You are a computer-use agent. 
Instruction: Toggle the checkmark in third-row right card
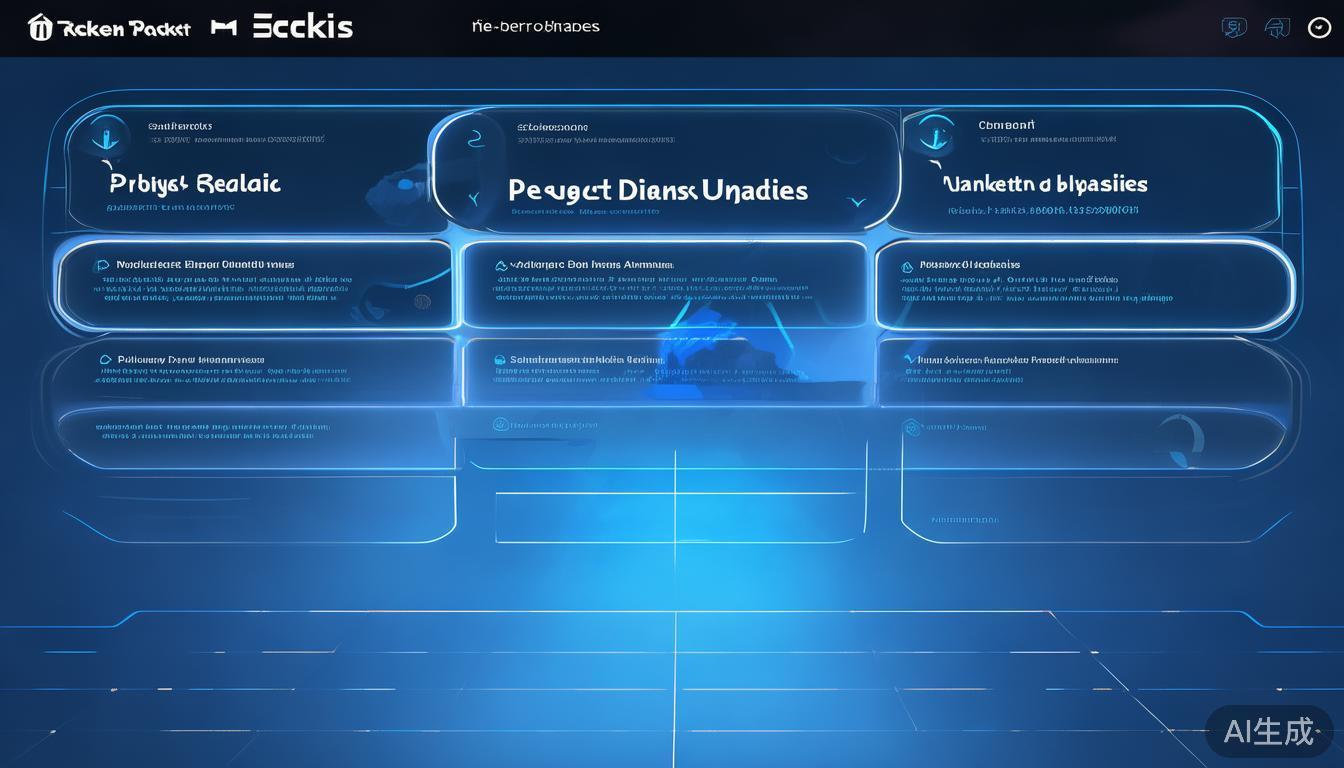click(908, 358)
